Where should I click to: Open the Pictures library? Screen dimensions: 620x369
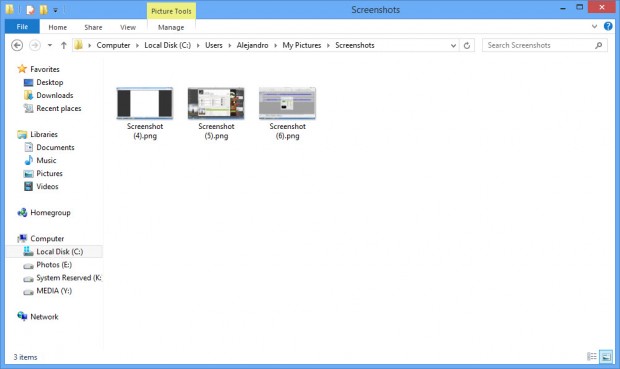(49, 174)
